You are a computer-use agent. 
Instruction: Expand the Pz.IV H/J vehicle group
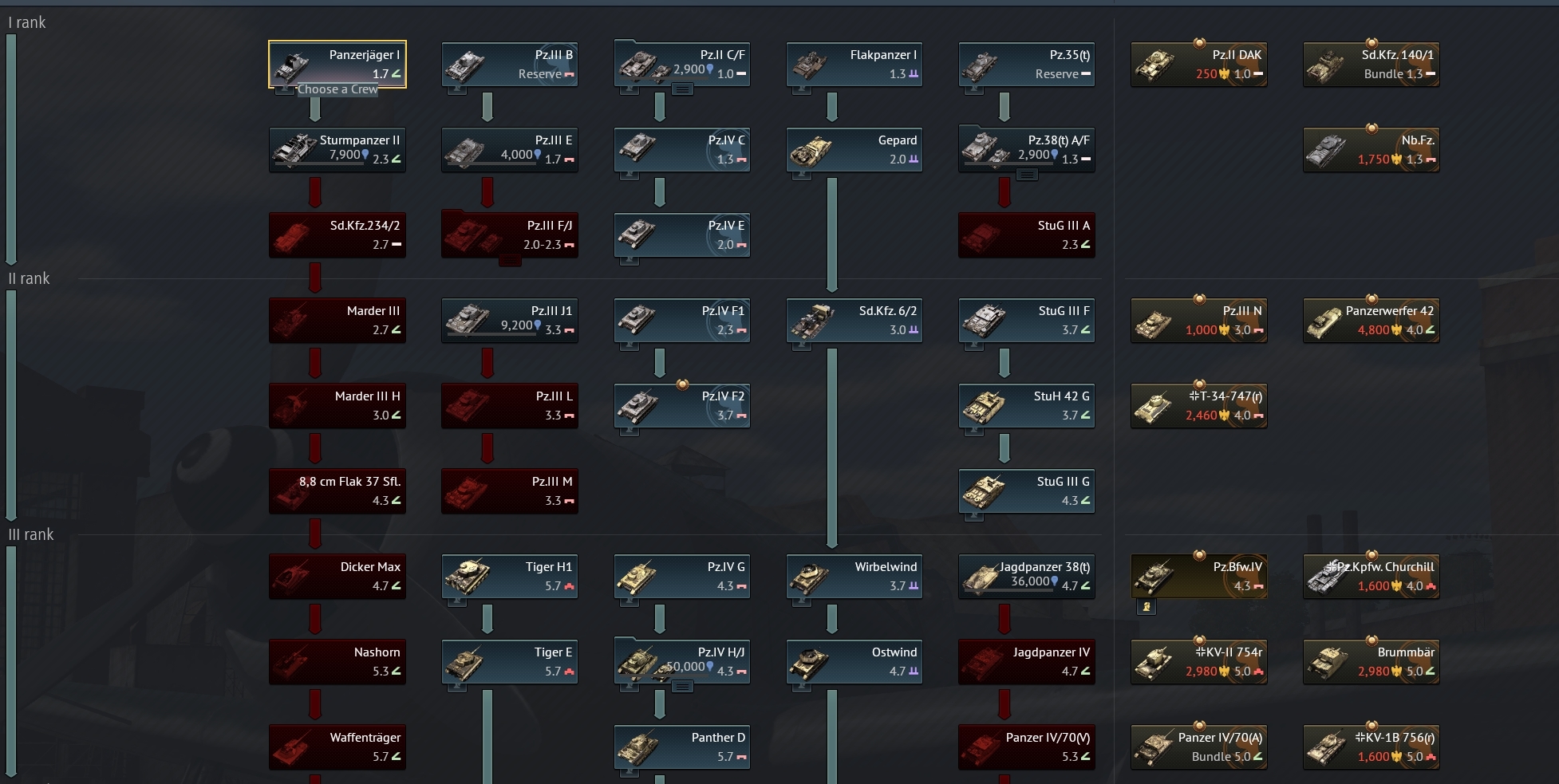(x=682, y=687)
